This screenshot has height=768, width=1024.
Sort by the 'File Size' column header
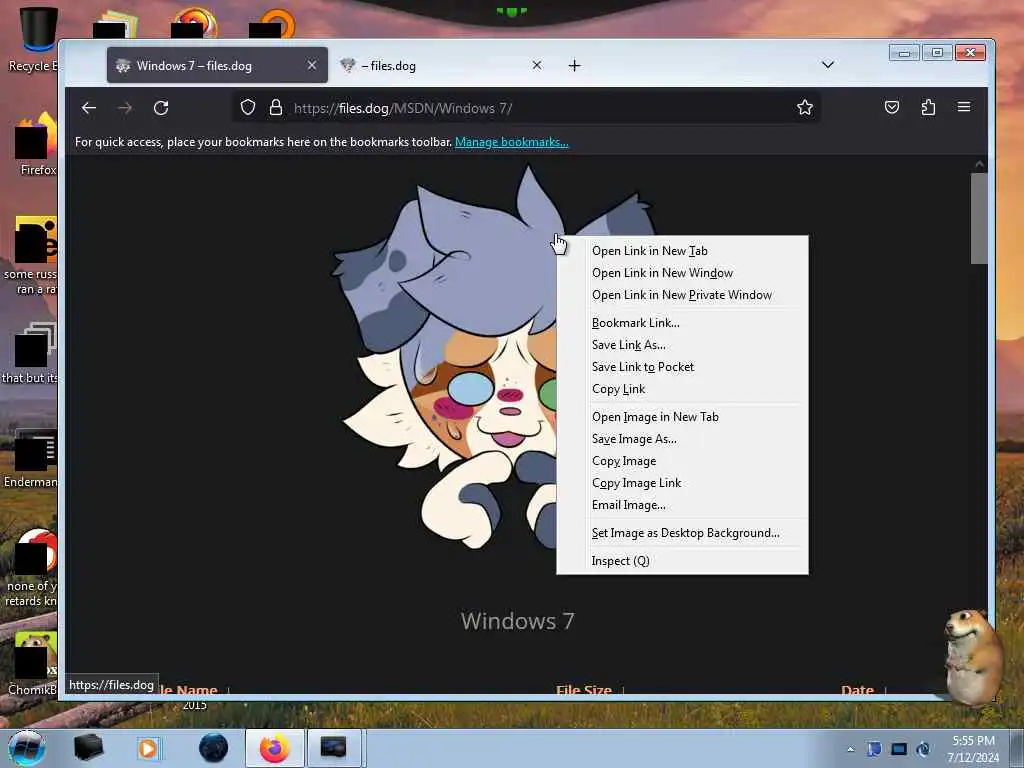click(x=584, y=690)
